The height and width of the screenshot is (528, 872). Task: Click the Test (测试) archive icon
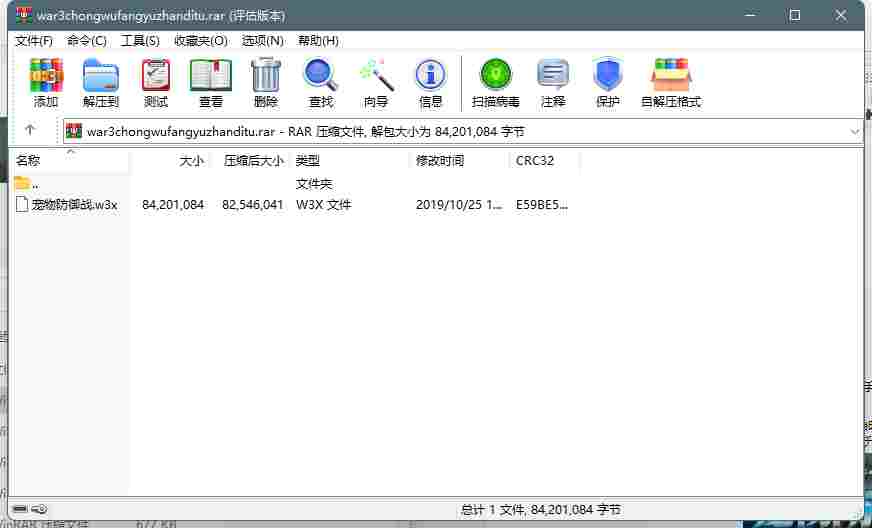coord(156,76)
